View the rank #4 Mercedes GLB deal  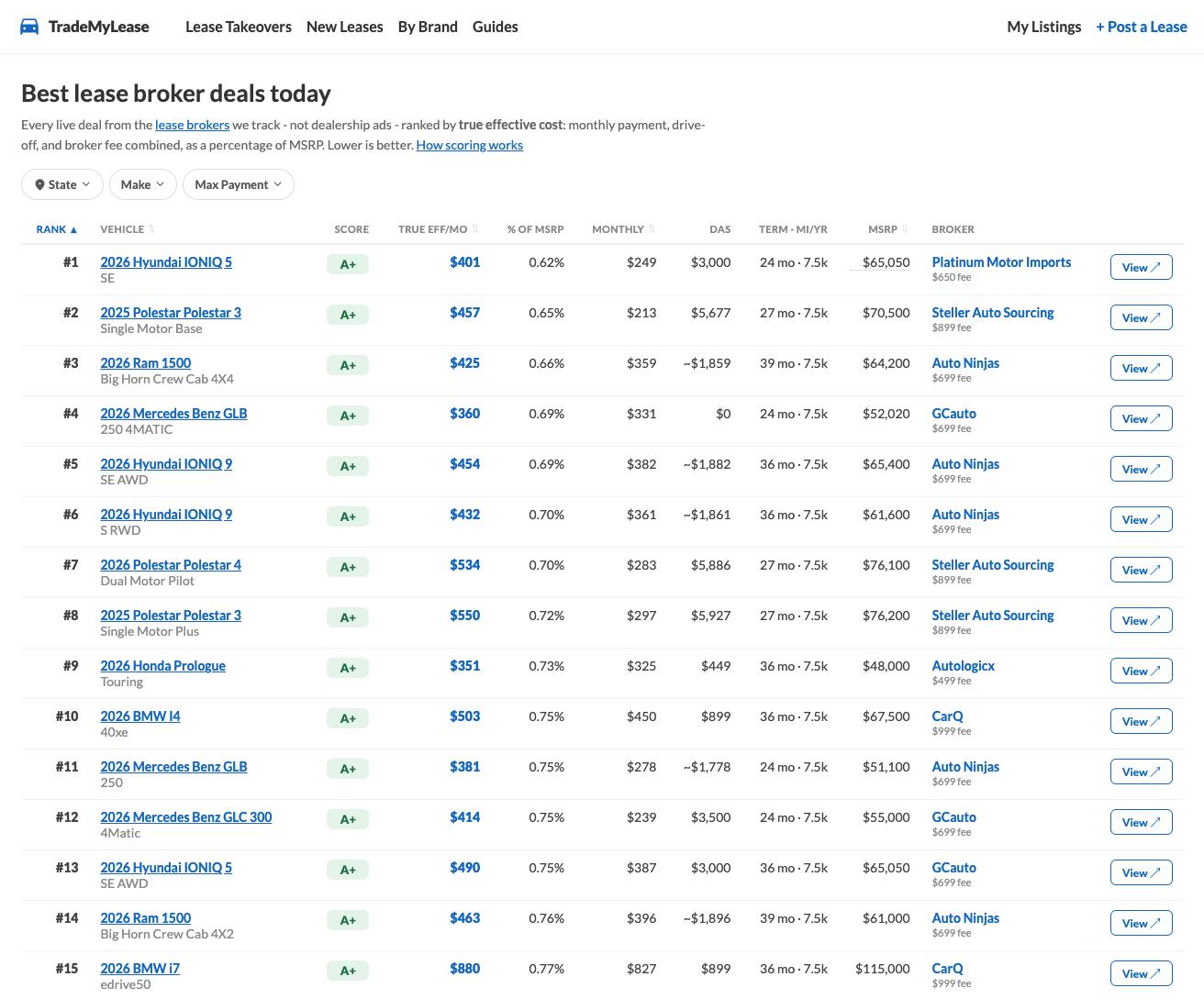point(1142,419)
